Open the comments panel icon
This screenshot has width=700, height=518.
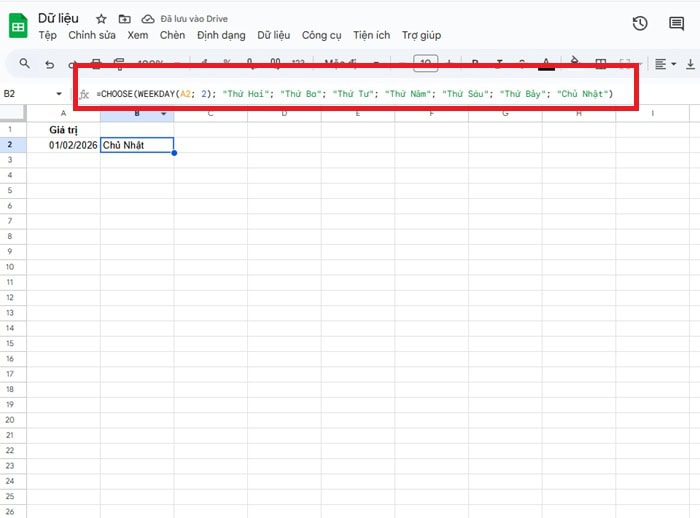click(x=677, y=24)
